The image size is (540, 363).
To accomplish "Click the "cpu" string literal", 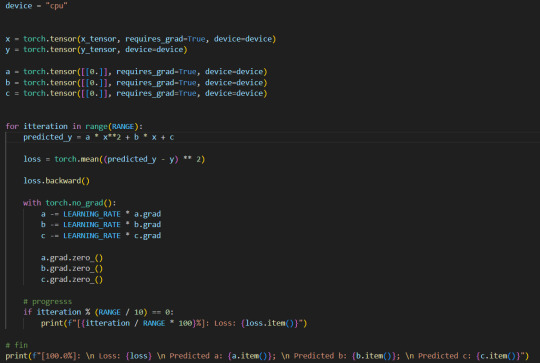I will pyautogui.click(x=56, y=6).
